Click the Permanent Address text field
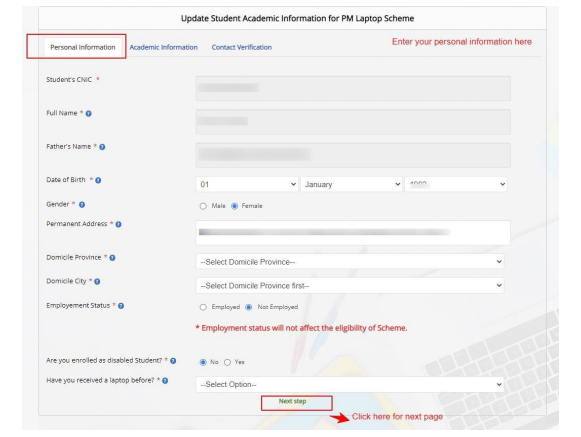 coord(353,233)
